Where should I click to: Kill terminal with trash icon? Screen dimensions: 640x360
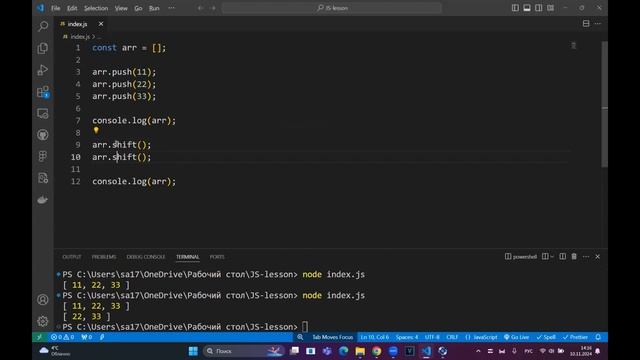[574, 256]
